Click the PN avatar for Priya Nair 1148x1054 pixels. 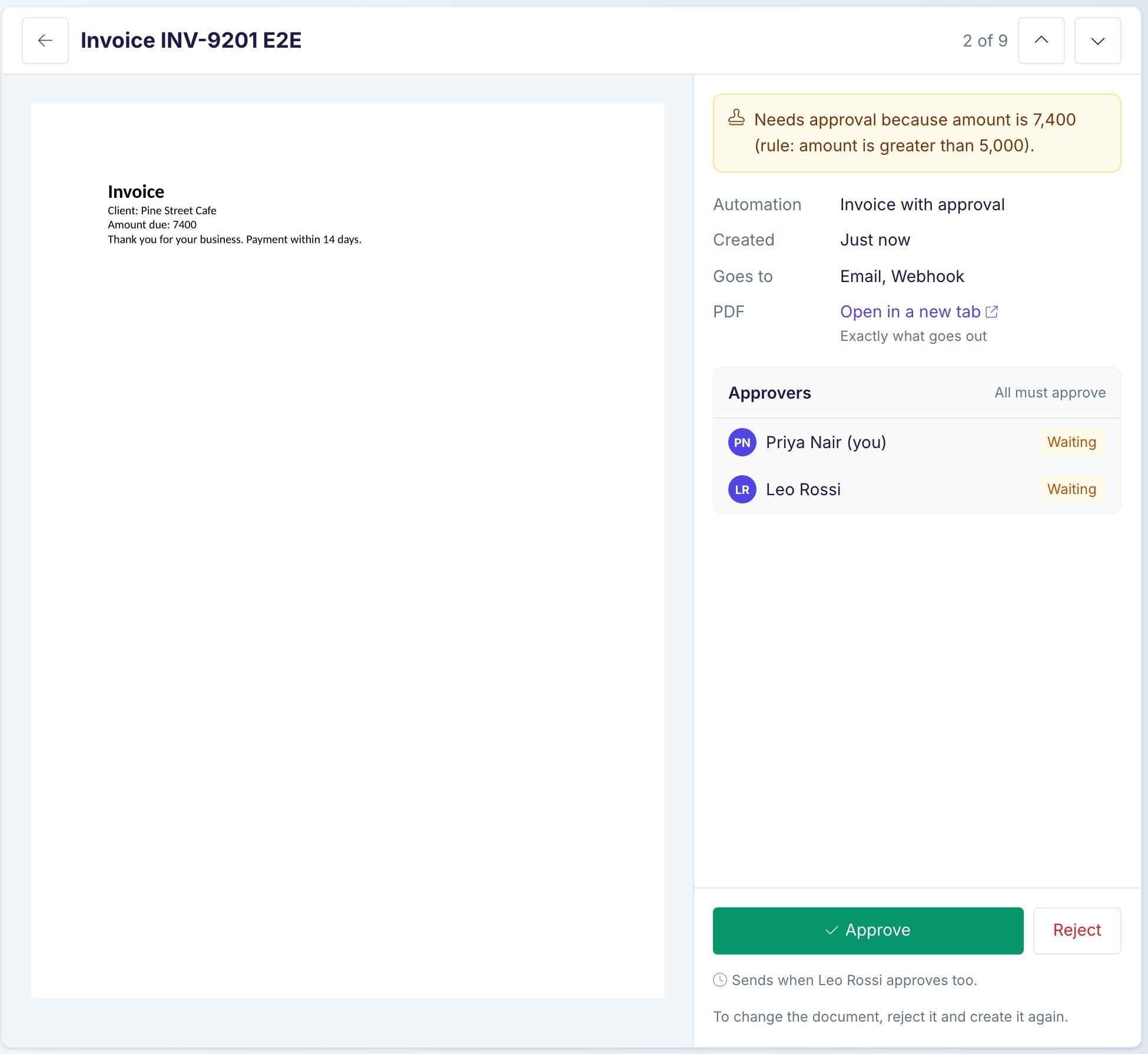(x=742, y=442)
